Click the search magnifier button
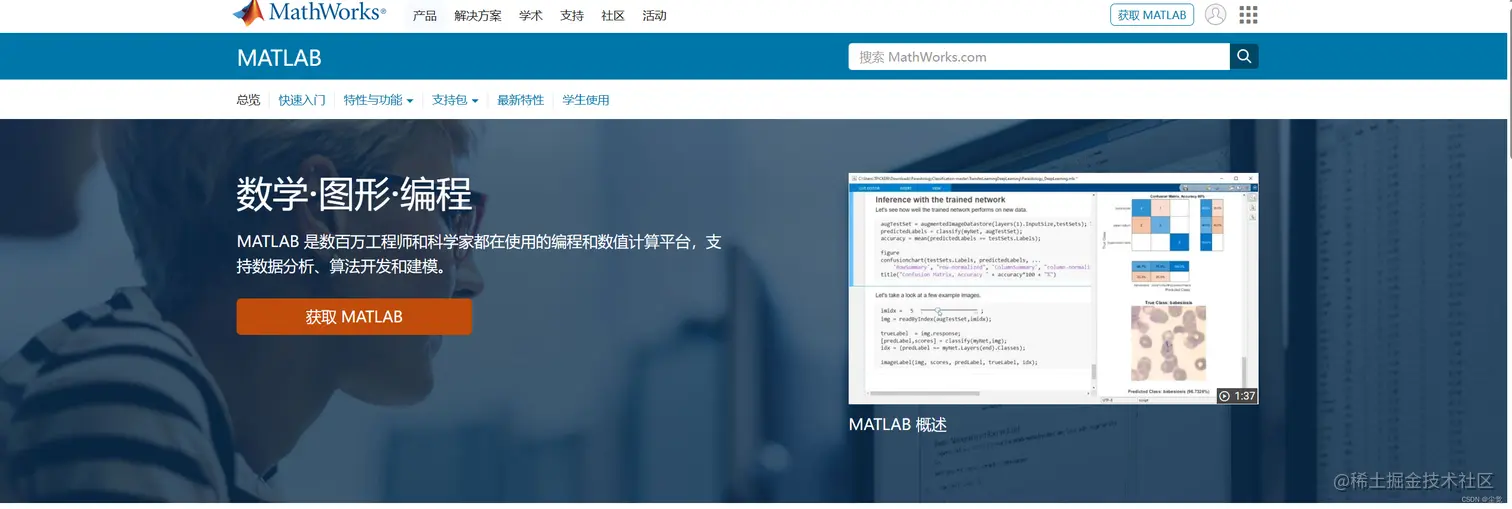 click(x=1244, y=57)
